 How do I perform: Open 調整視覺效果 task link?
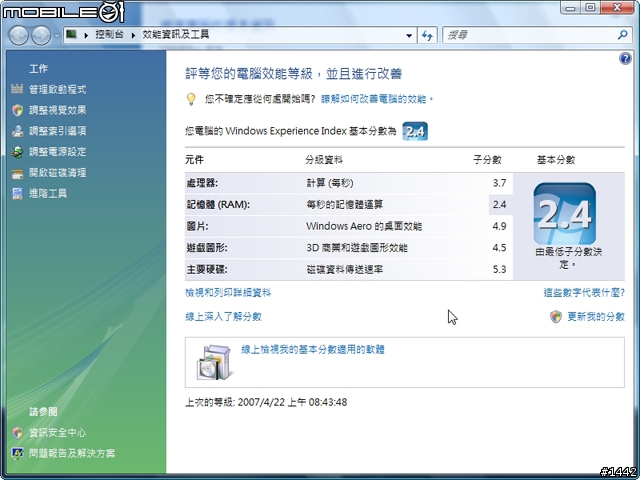click(x=58, y=110)
